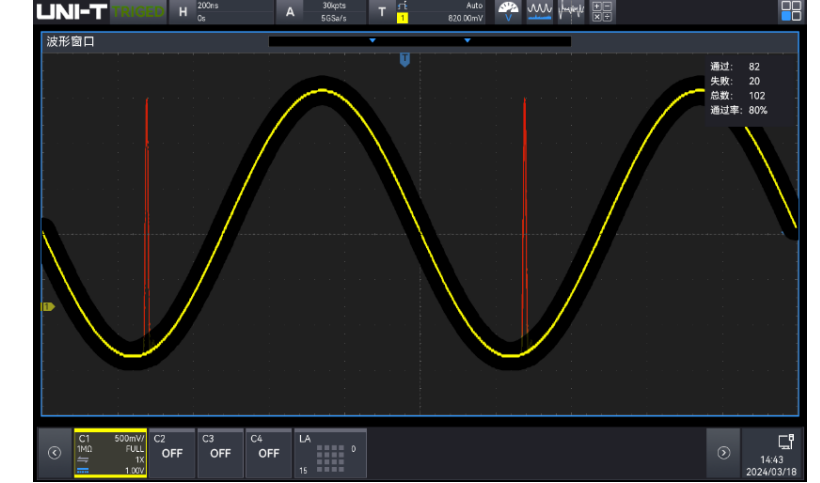Open the voltmeter measurement icon

(x=508, y=11)
